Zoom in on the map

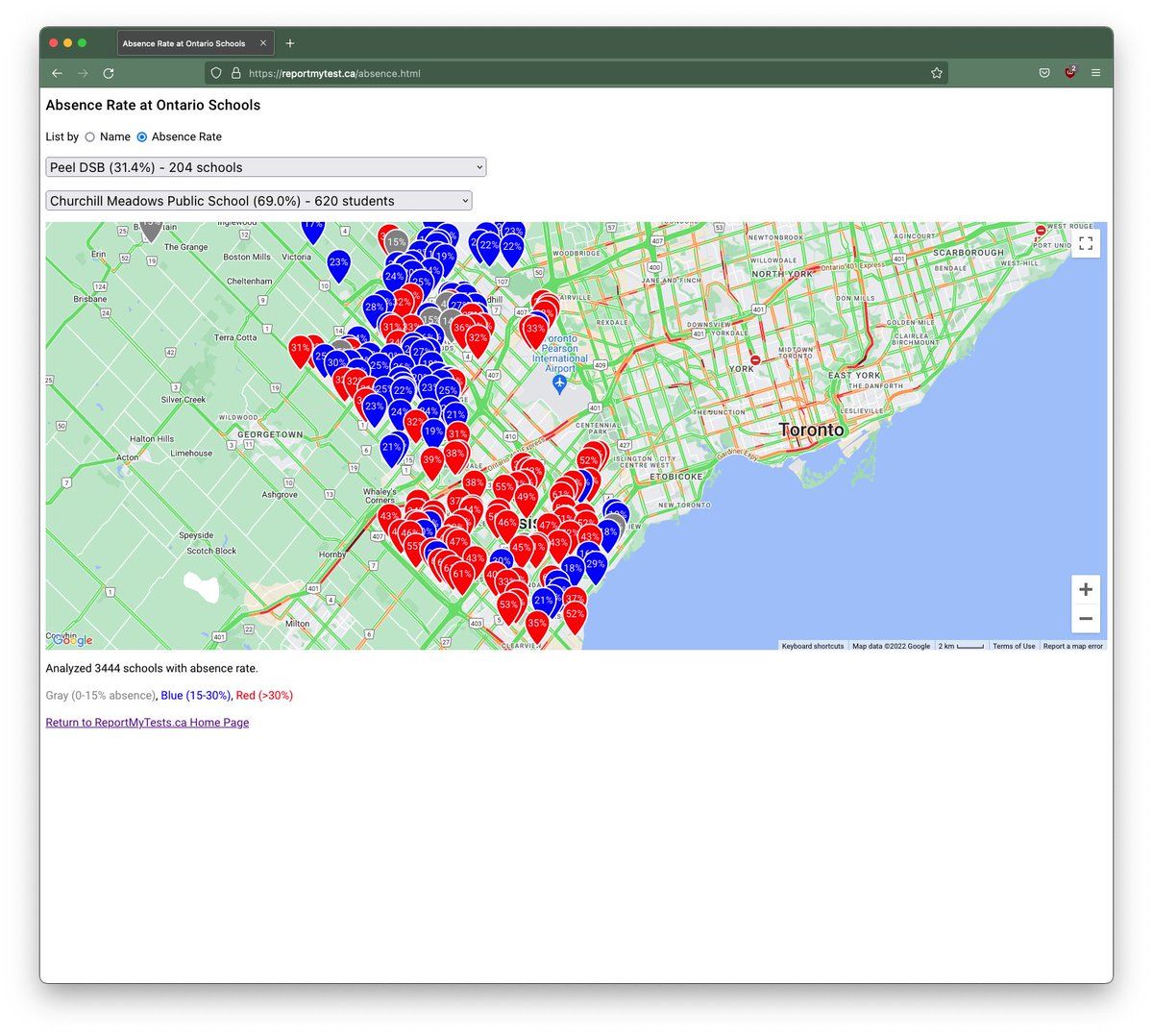point(1086,589)
